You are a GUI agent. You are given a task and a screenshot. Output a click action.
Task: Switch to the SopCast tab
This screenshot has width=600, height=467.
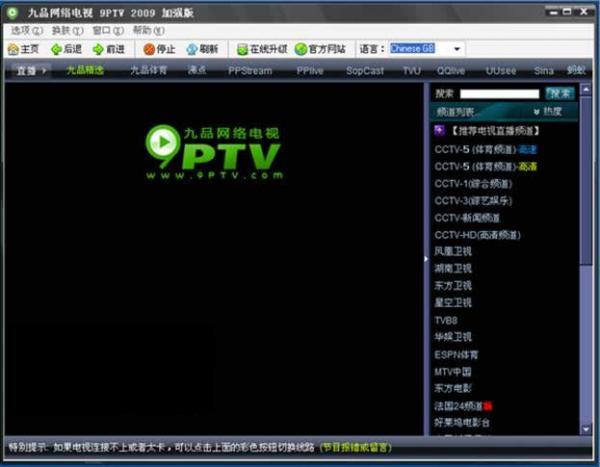pos(365,71)
